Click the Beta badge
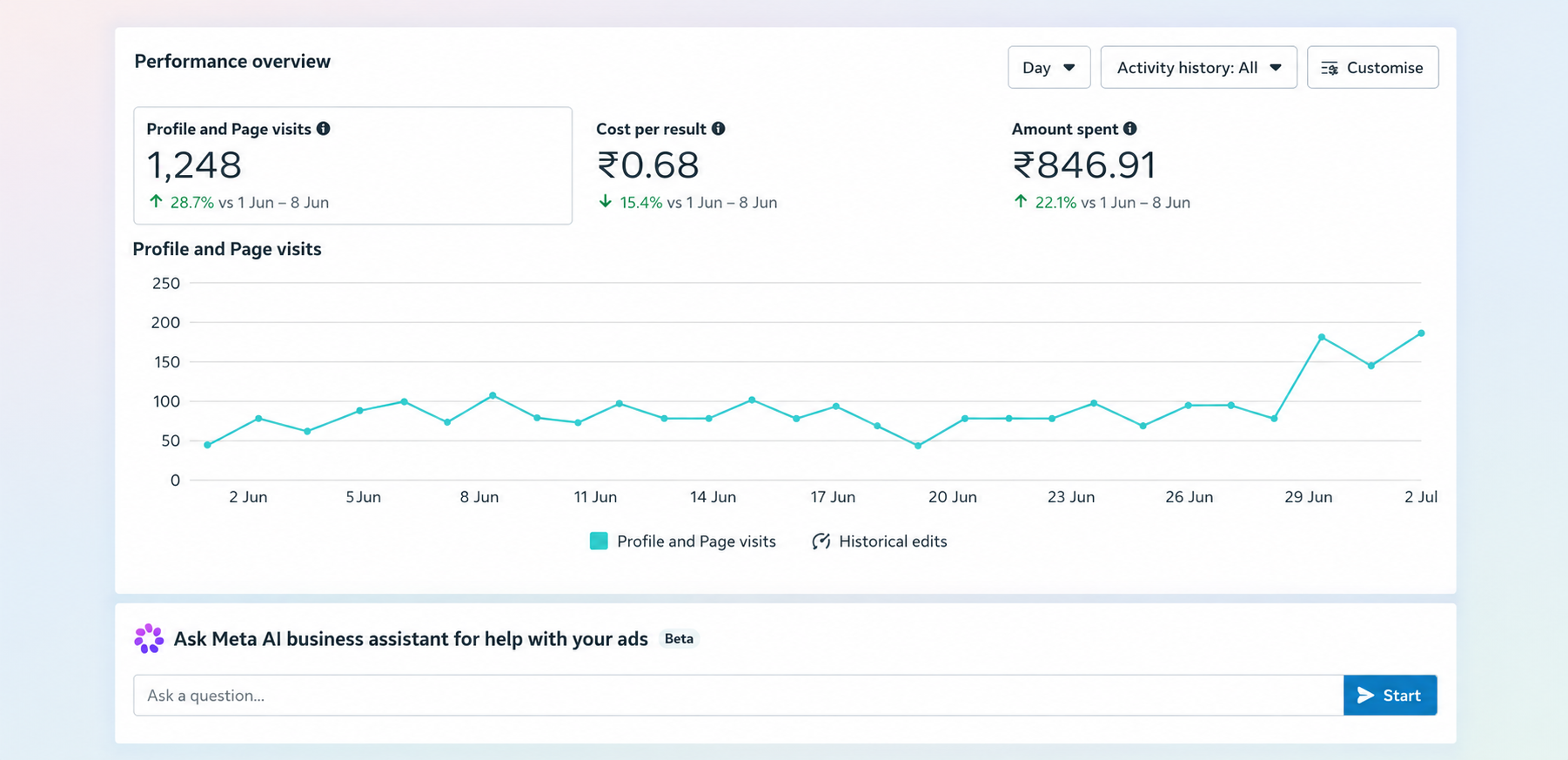1568x760 pixels. click(x=679, y=639)
